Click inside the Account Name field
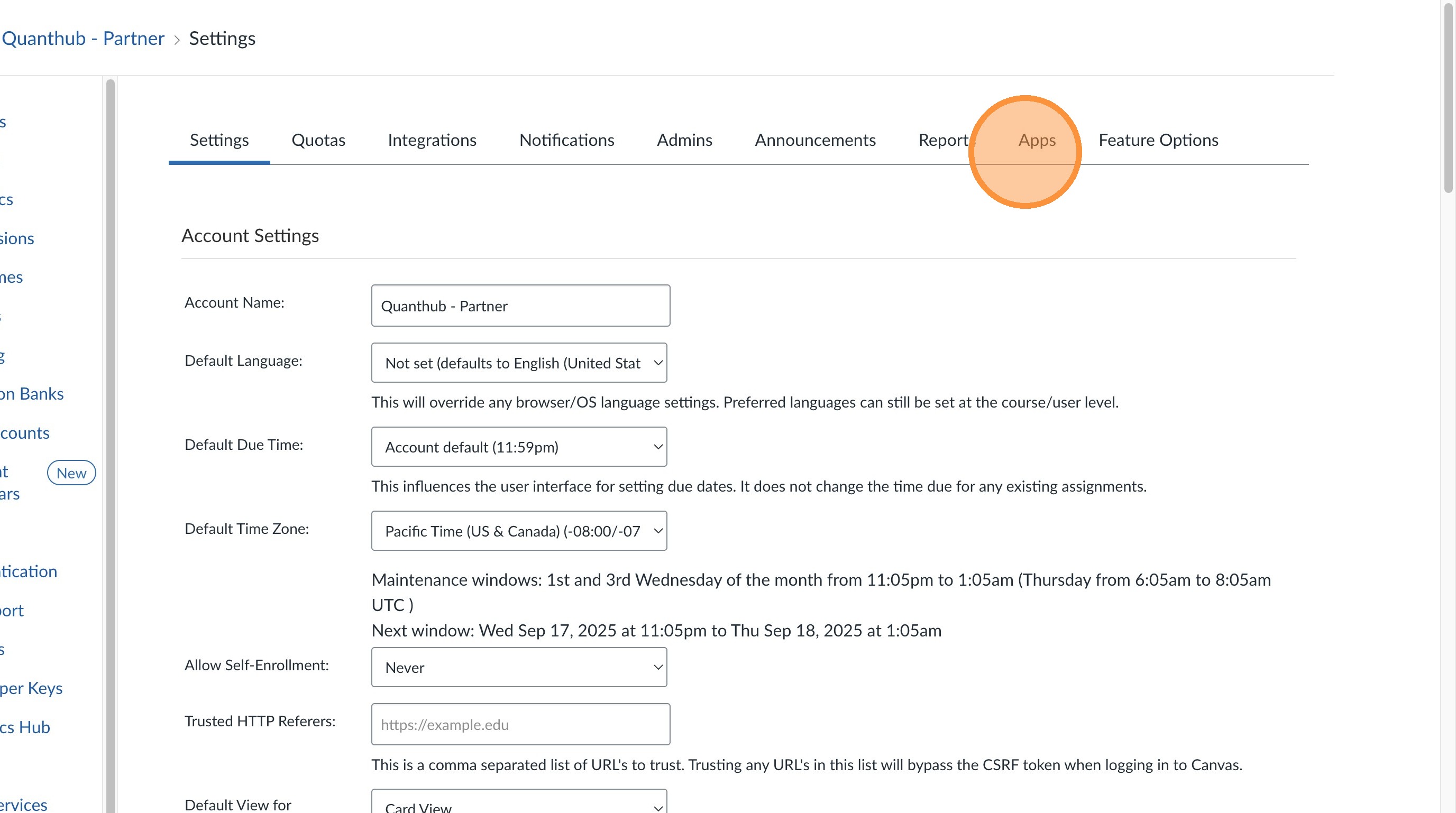Viewport: 1456px width, 813px height. tap(520, 306)
